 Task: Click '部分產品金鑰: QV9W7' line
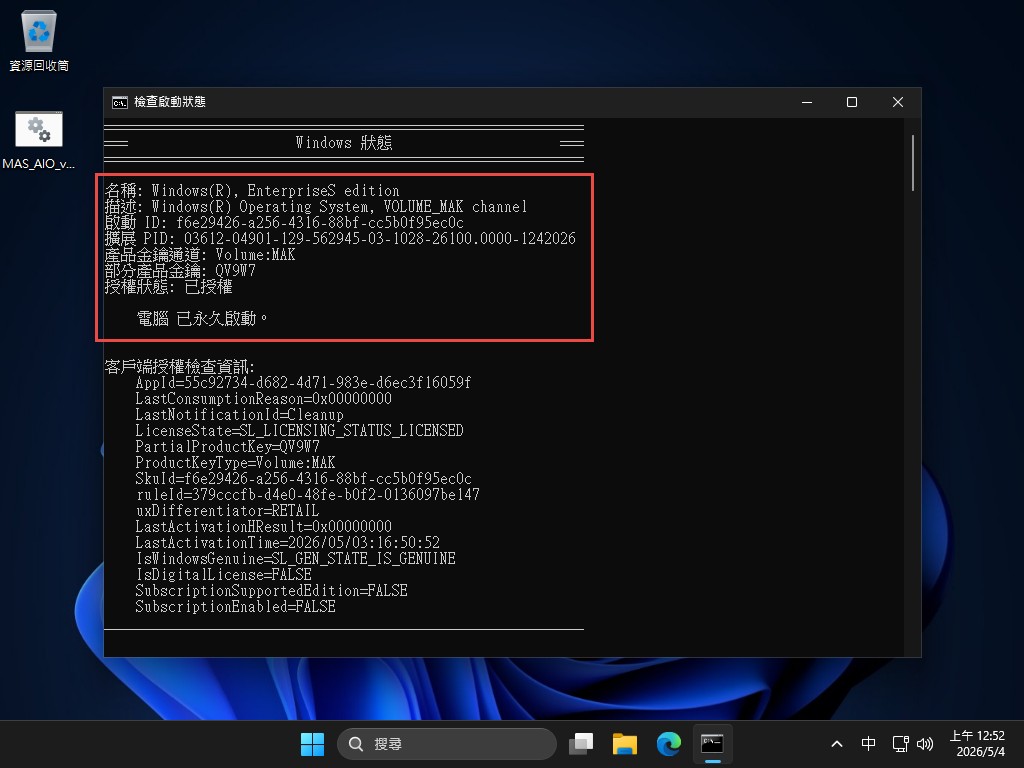coord(180,270)
